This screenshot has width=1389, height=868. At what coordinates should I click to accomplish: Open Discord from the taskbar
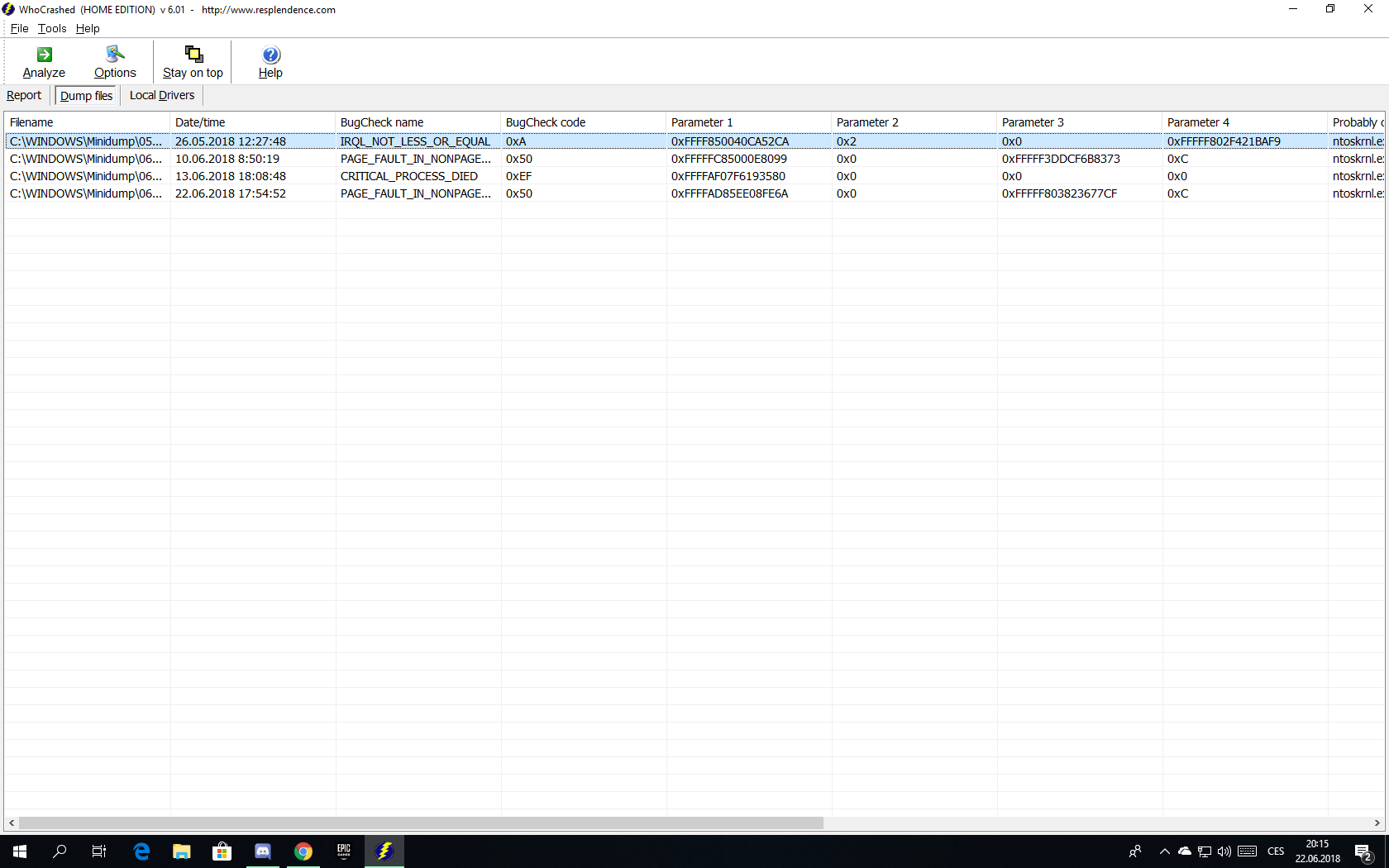pyautogui.click(x=263, y=851)
